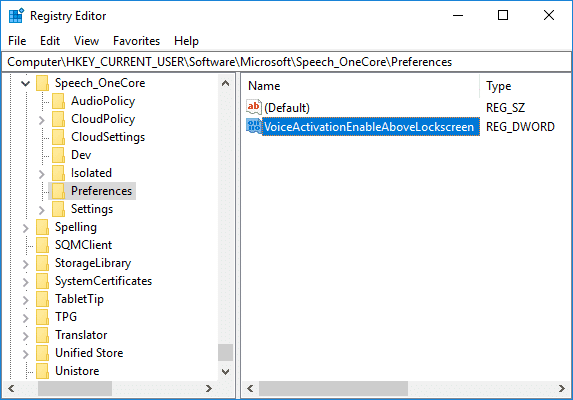Collapse the Speech_OneCore key
Screen dimensions: 573x400
25,84
